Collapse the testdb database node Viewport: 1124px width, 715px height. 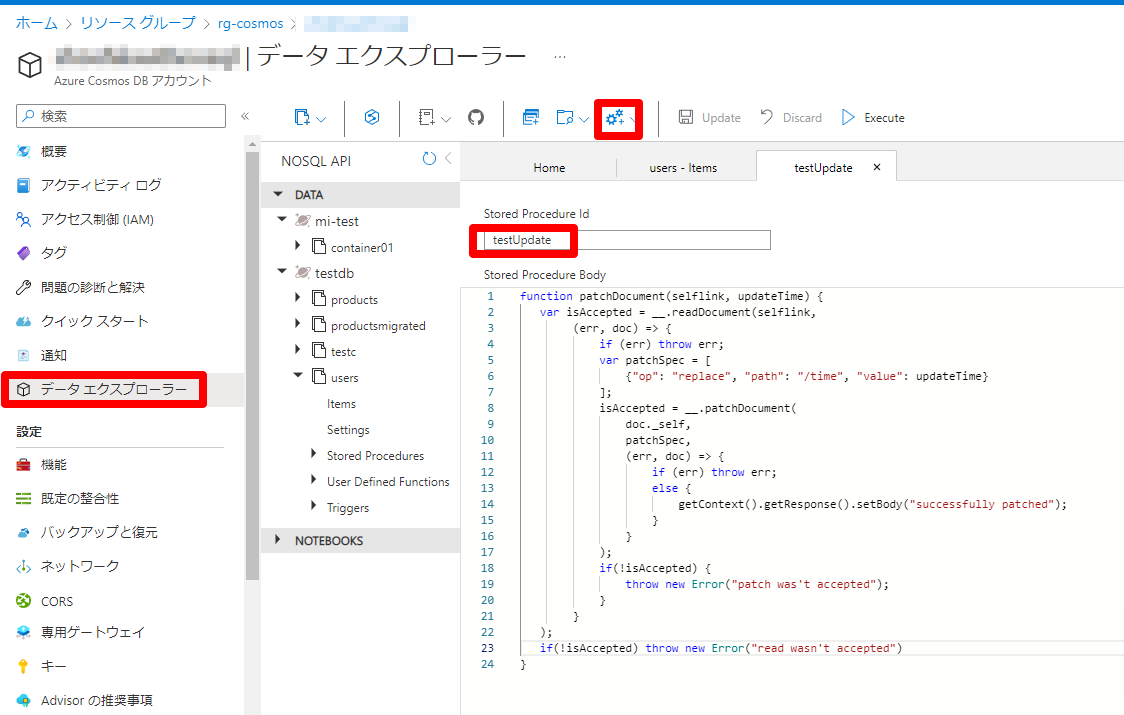[x=282, y=271]
